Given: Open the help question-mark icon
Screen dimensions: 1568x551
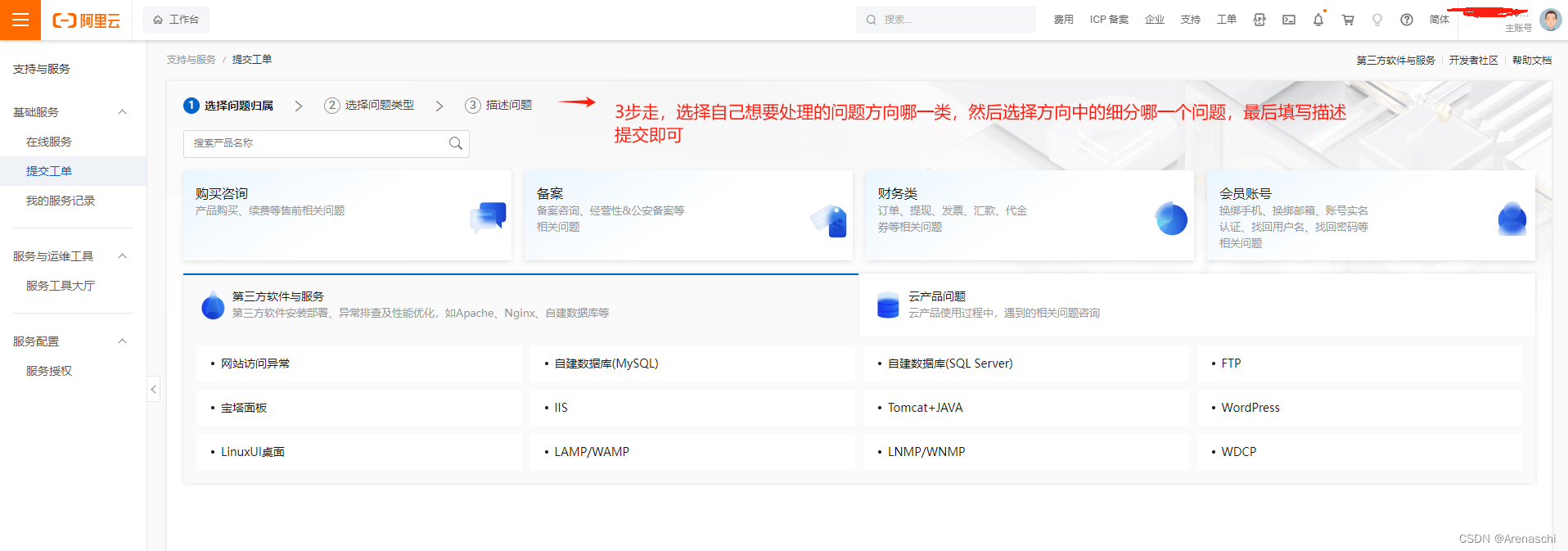Looking at the screenshot, I should (1407, 20).
